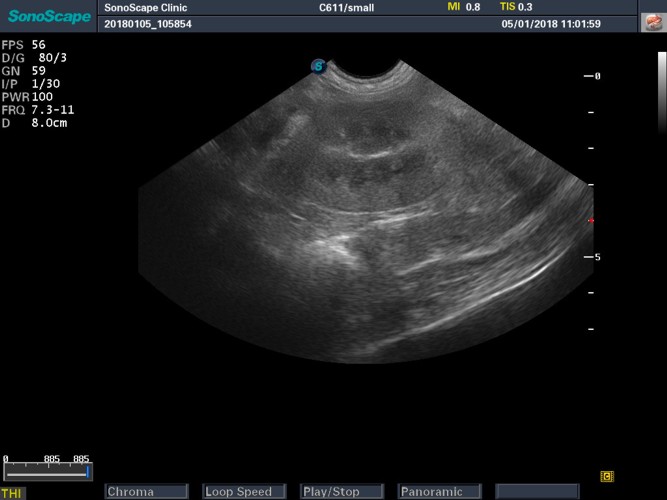The height and width of the screenshot is (500, 667).
Task: Select the FPS 56 readout
Action: tap(23, 45)
